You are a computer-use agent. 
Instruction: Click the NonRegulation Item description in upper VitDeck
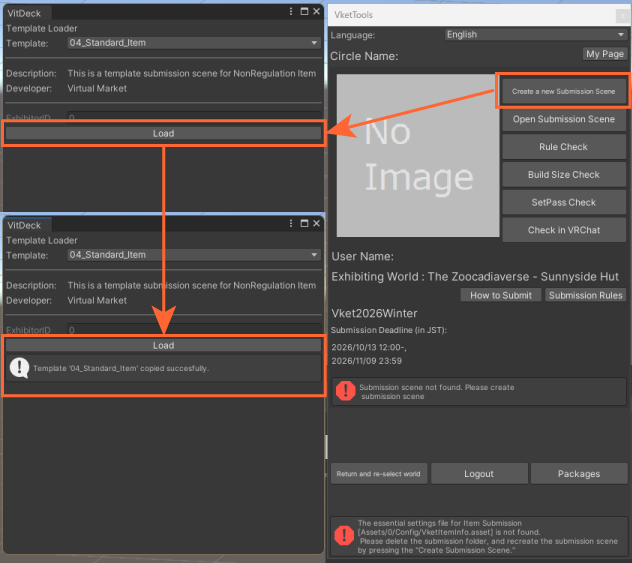(191, 73)
